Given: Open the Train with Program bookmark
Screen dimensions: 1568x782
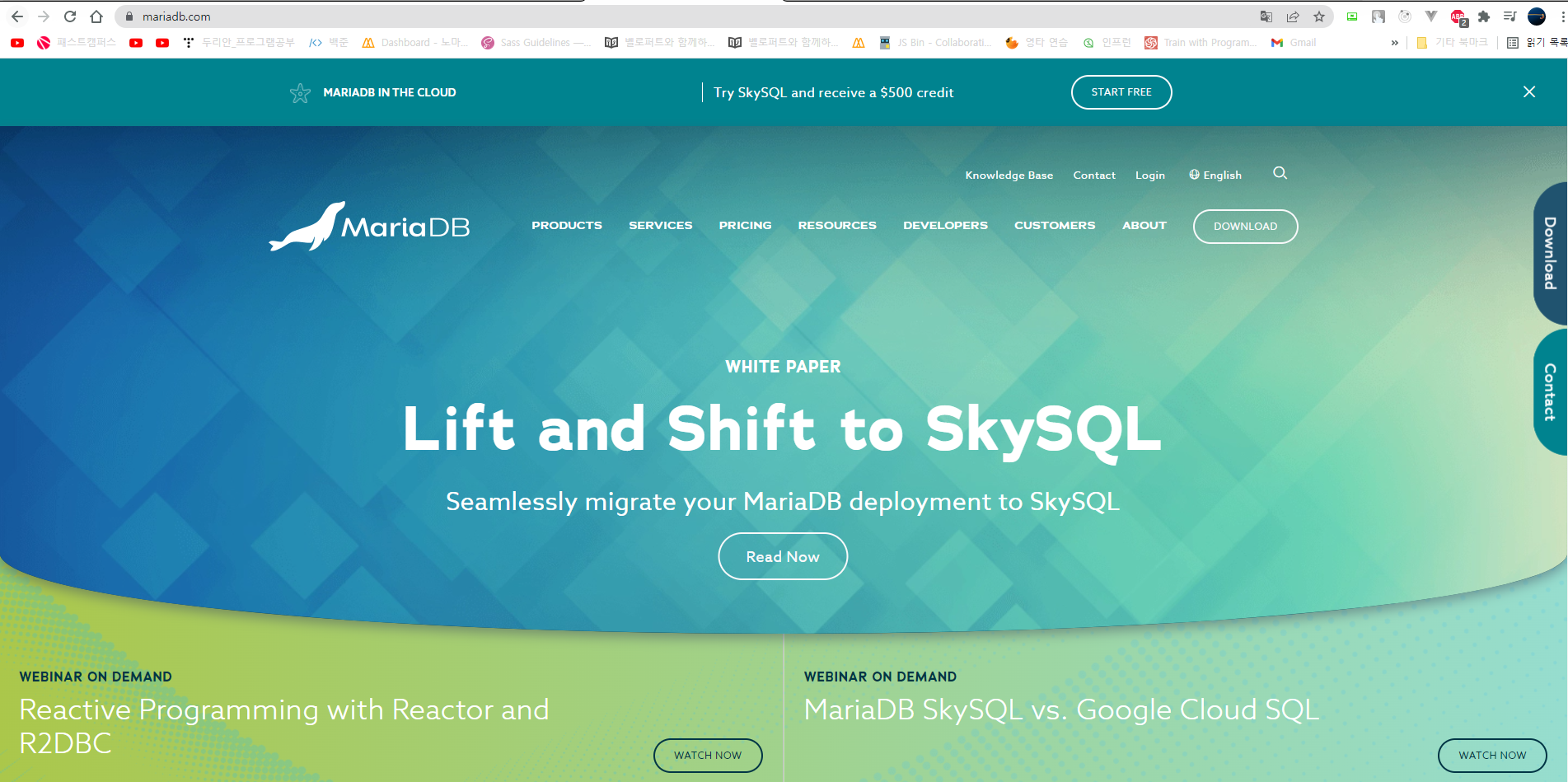Looking at the screenshot, I should point(1201,43).
